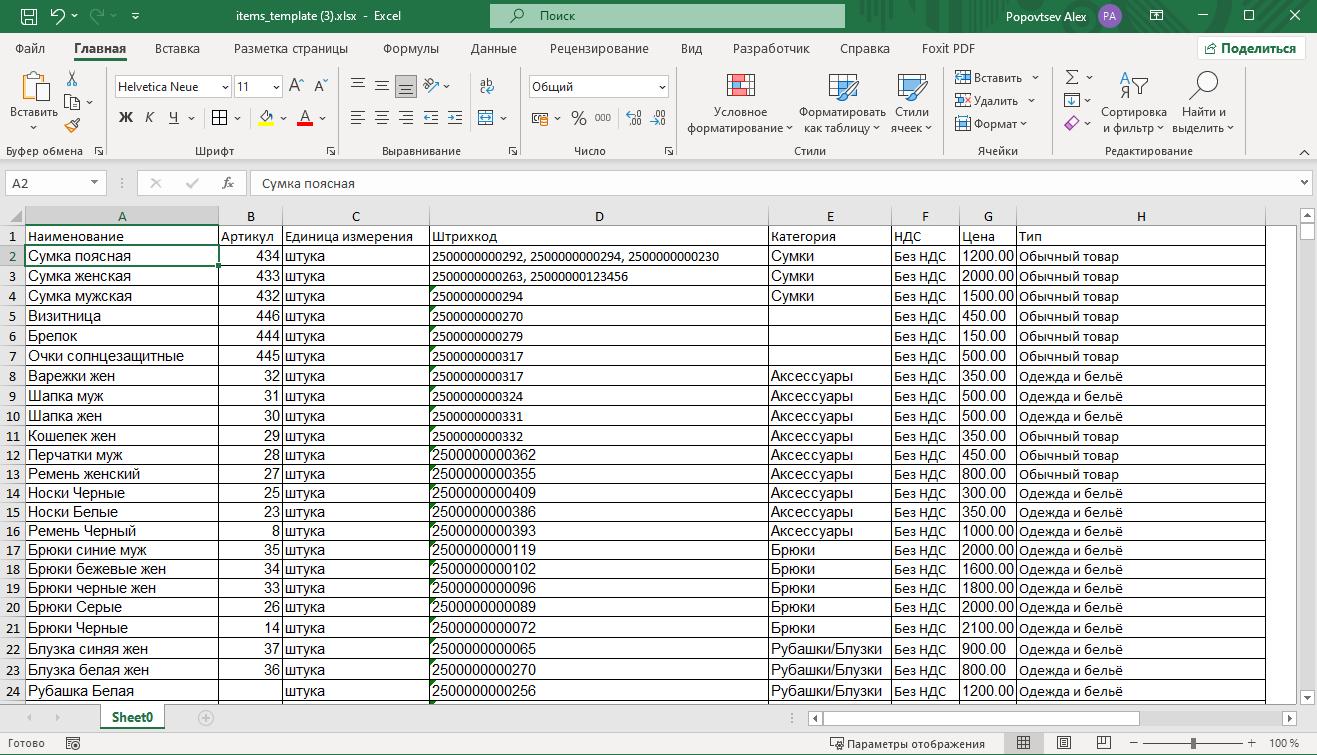Click the Format Painter brush icon
1317x755 pixels.
pos(72,125)
